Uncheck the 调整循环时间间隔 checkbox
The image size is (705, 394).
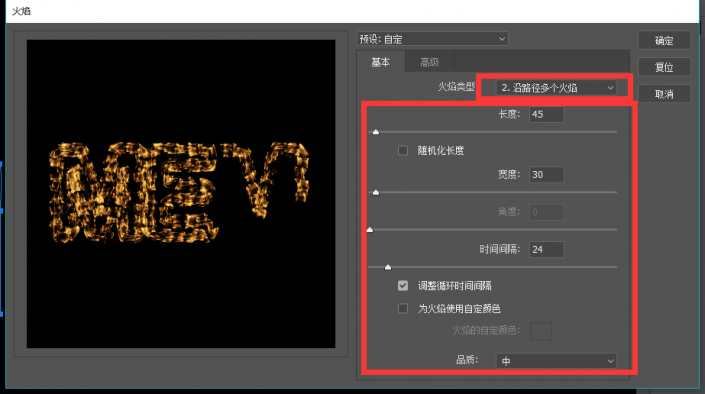coord(403,286)
